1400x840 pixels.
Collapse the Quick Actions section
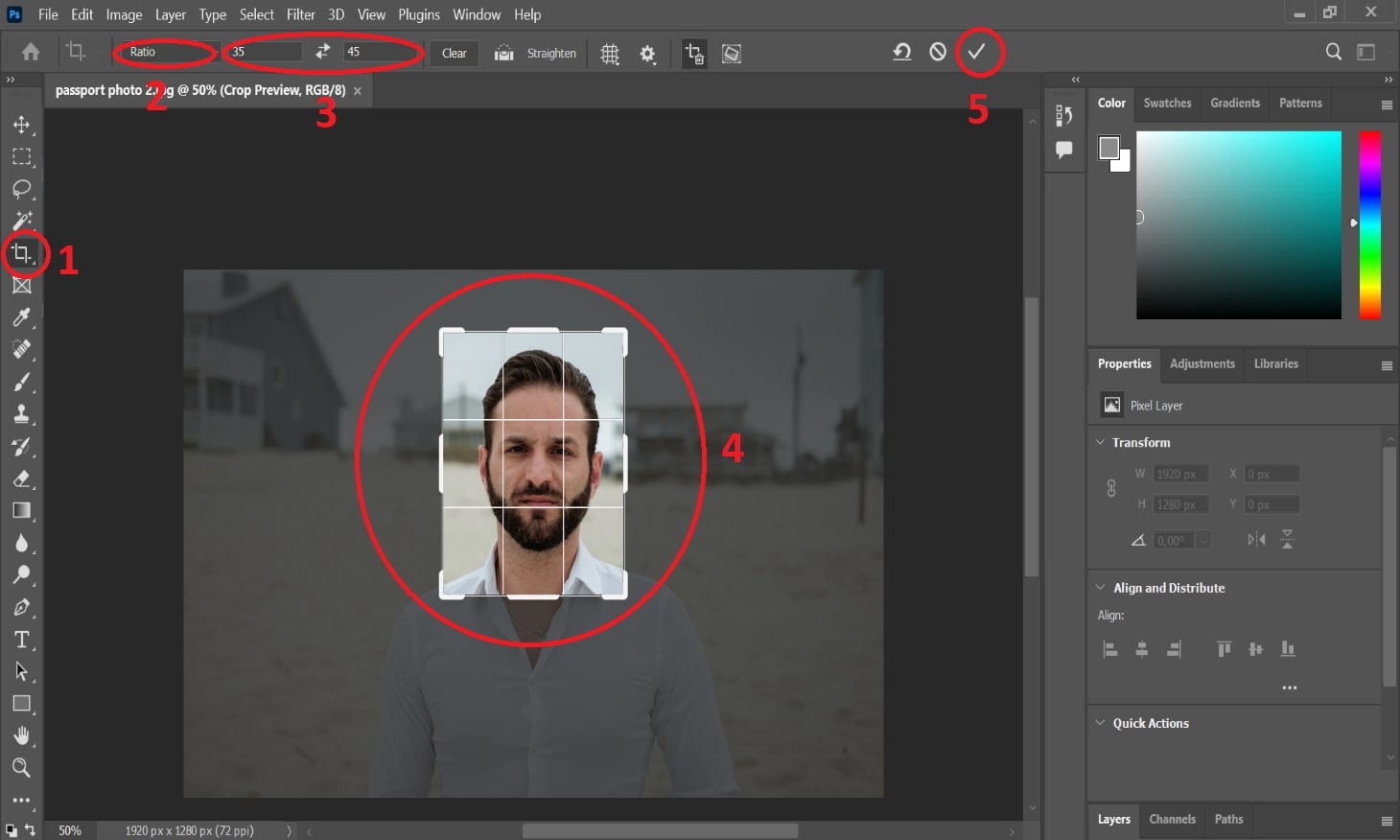[x=1099, y=723]
